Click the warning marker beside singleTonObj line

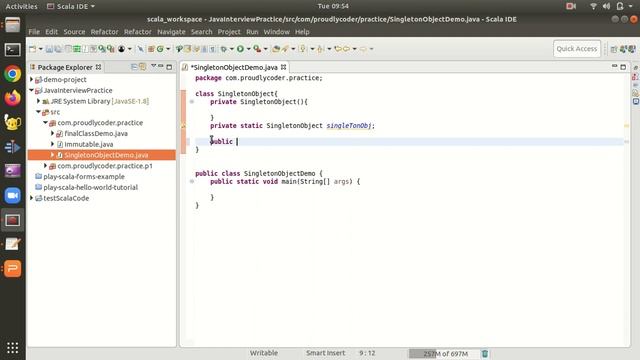coord(183,126)
